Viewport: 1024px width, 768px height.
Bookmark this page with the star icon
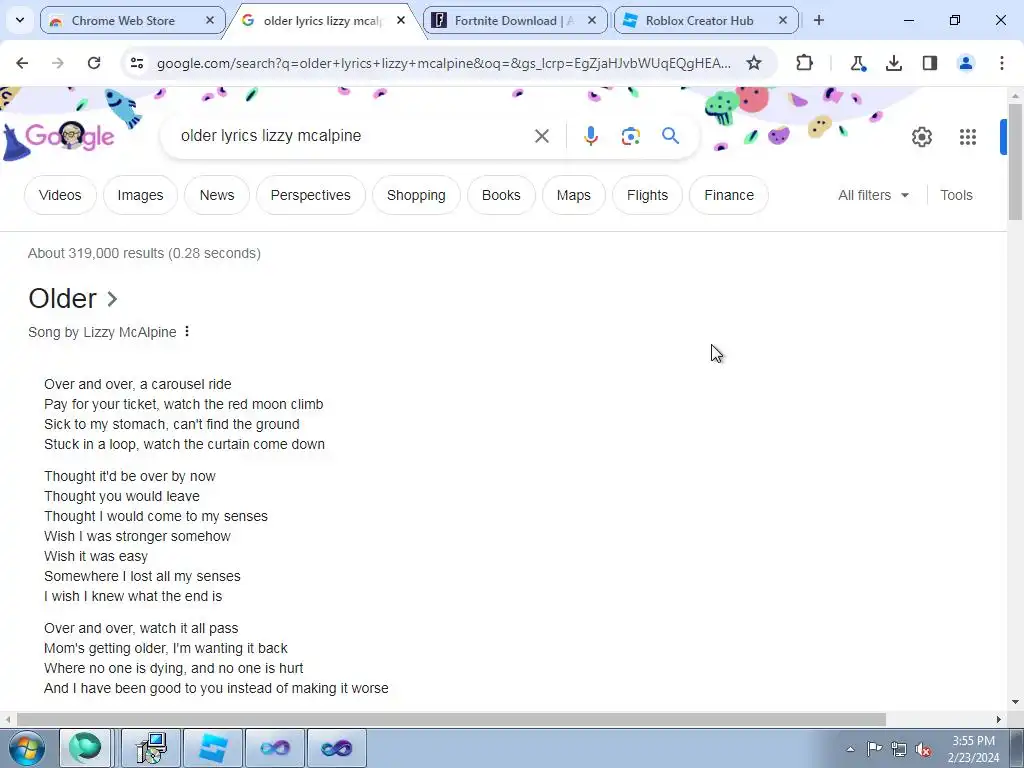tap(754, 63)
